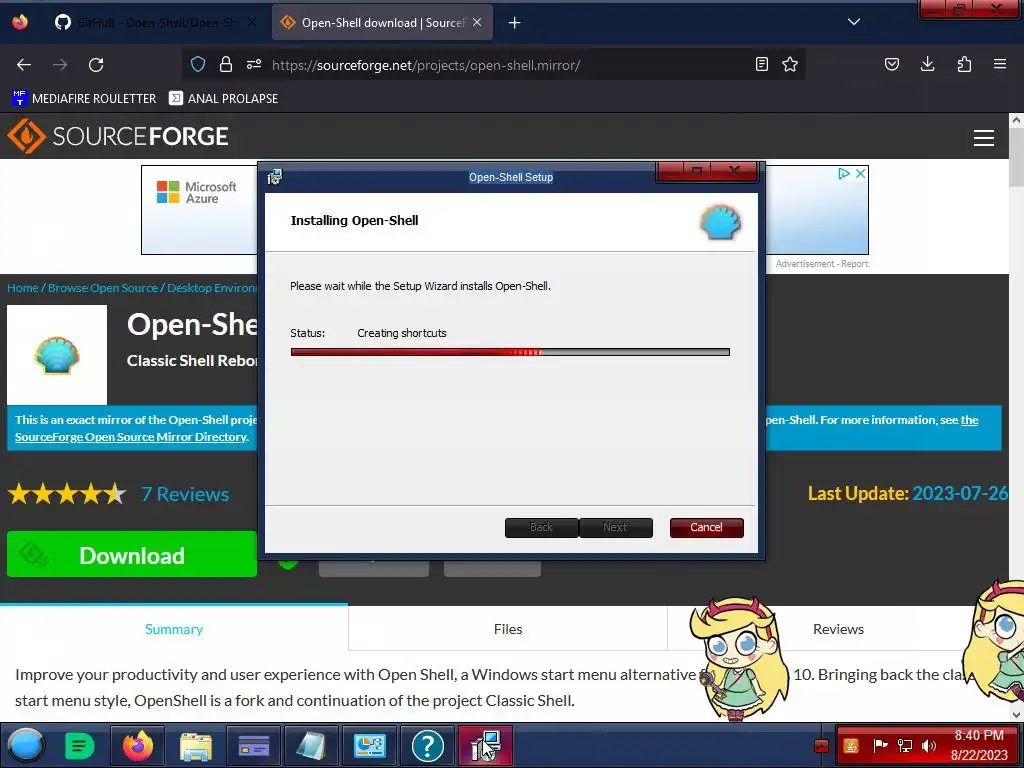
Task: Open the purple card app in the taskbar
Action: (x=253, y=745)
